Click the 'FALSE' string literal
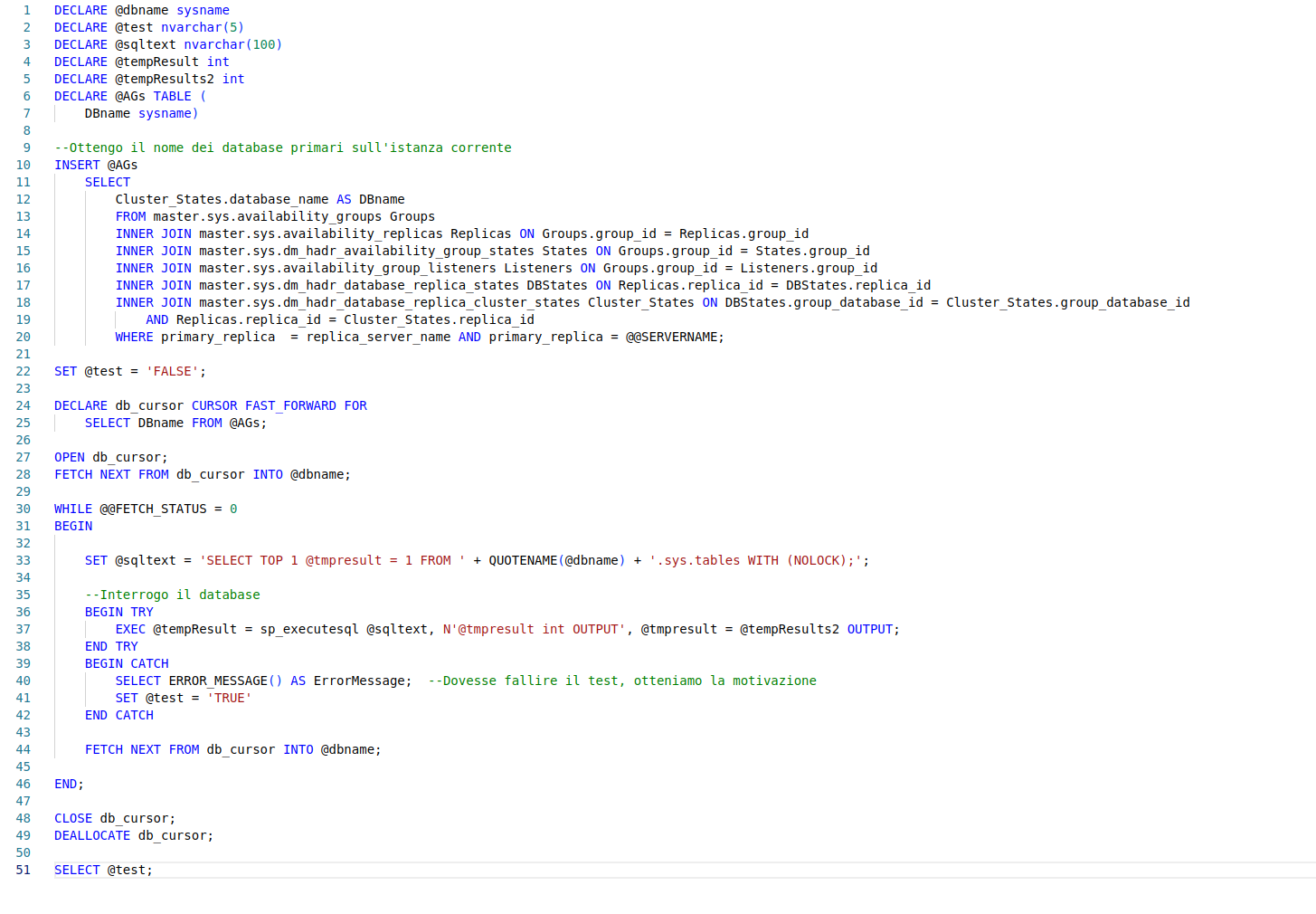Image resolution: width=1316 pixels, height=914 pixels. point(172,371)
